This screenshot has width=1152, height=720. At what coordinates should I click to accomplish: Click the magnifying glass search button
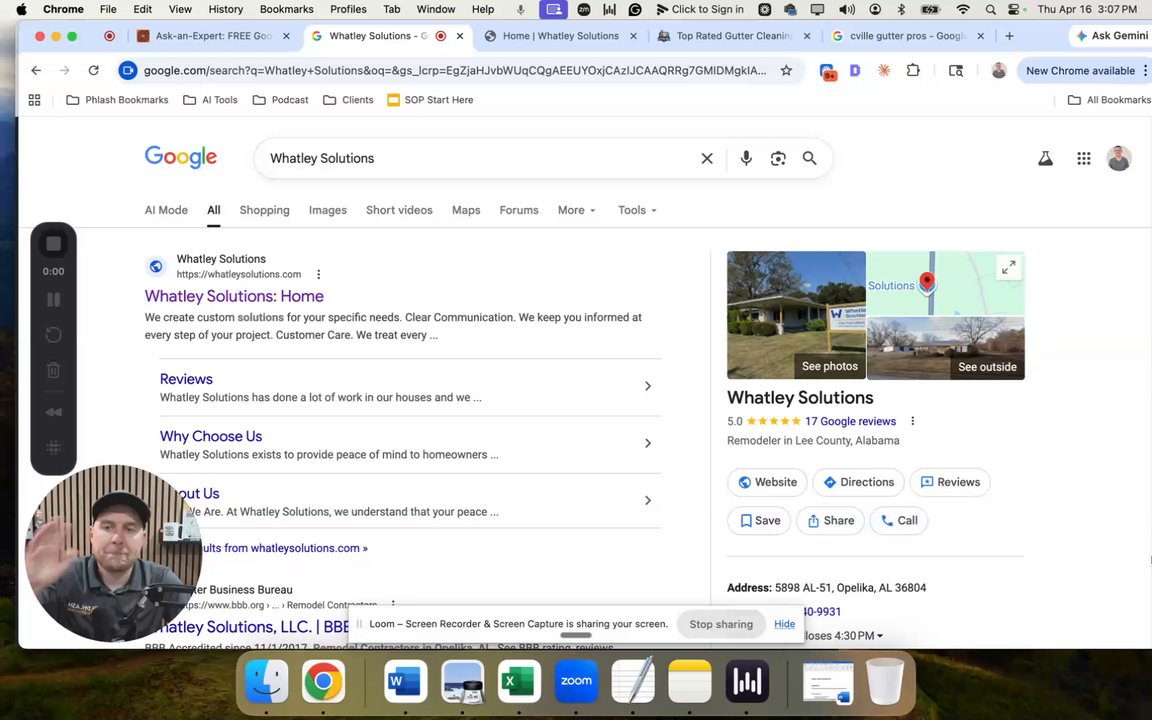810,158
